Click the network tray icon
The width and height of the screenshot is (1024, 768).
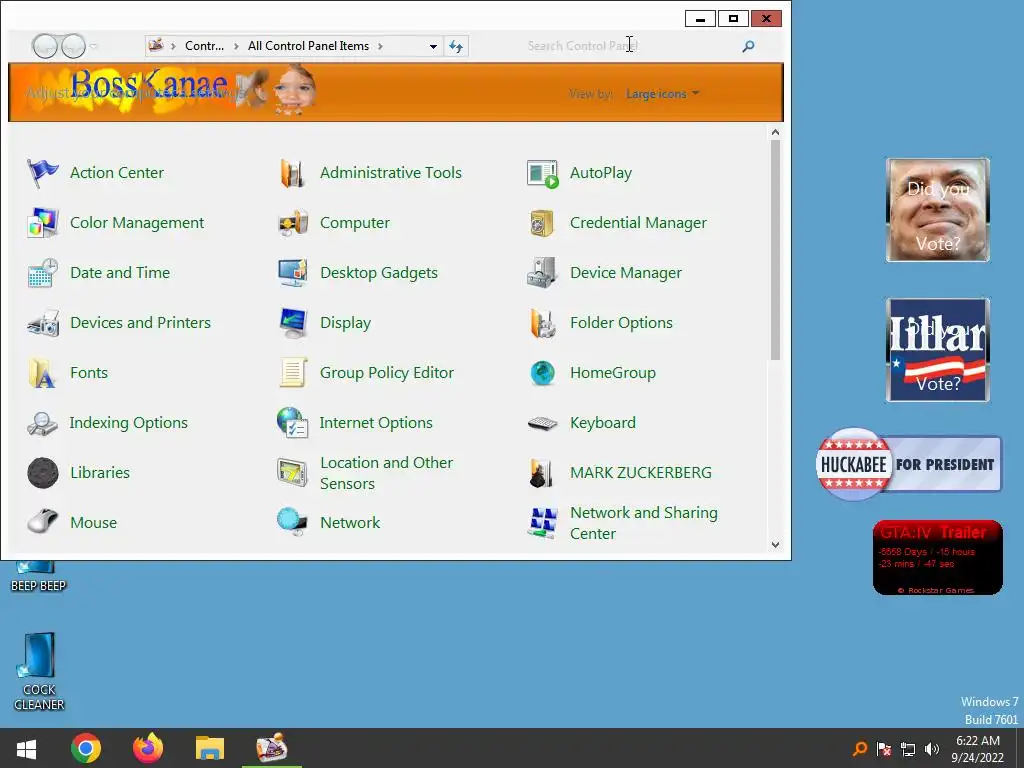coord(908,749)
